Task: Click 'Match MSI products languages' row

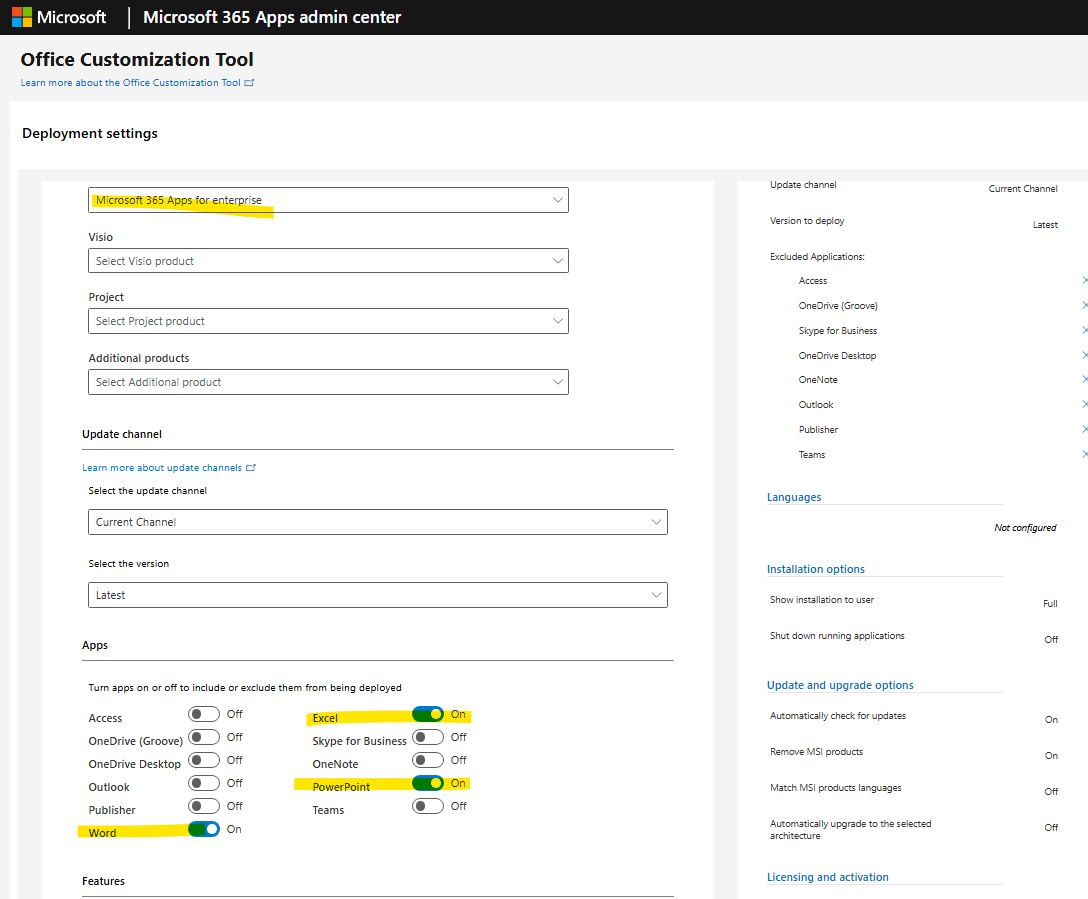Action: click(x=913, y=789)
